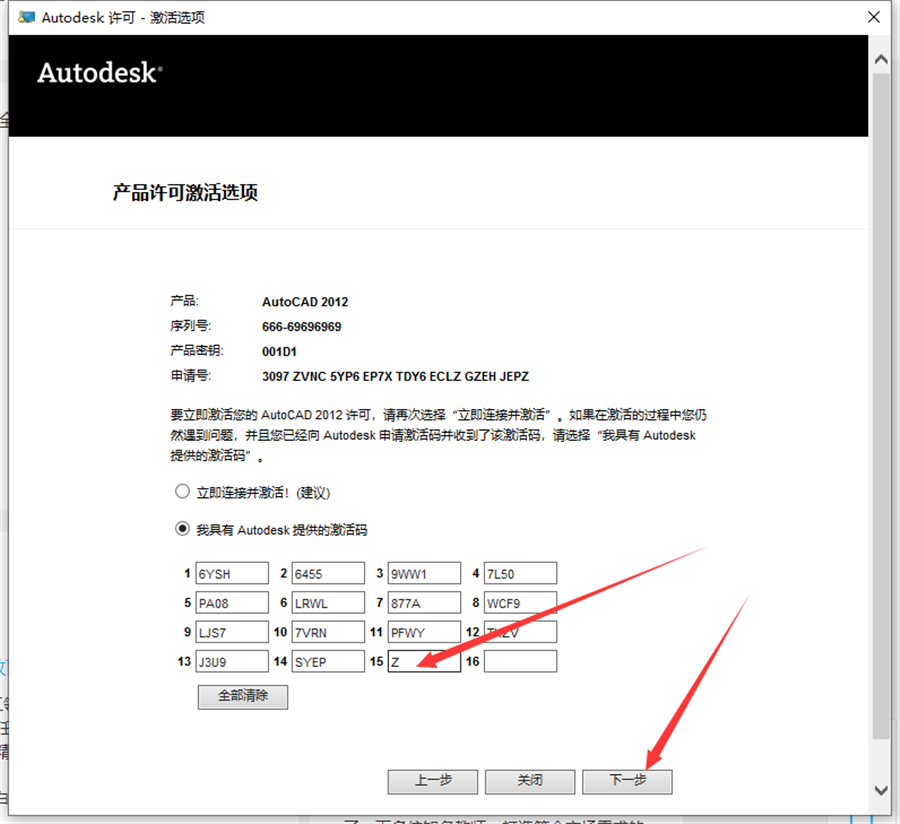900x824 pixels.
Task: Click activation code field 11 with PFWY
Action: (x=424, y=632)
